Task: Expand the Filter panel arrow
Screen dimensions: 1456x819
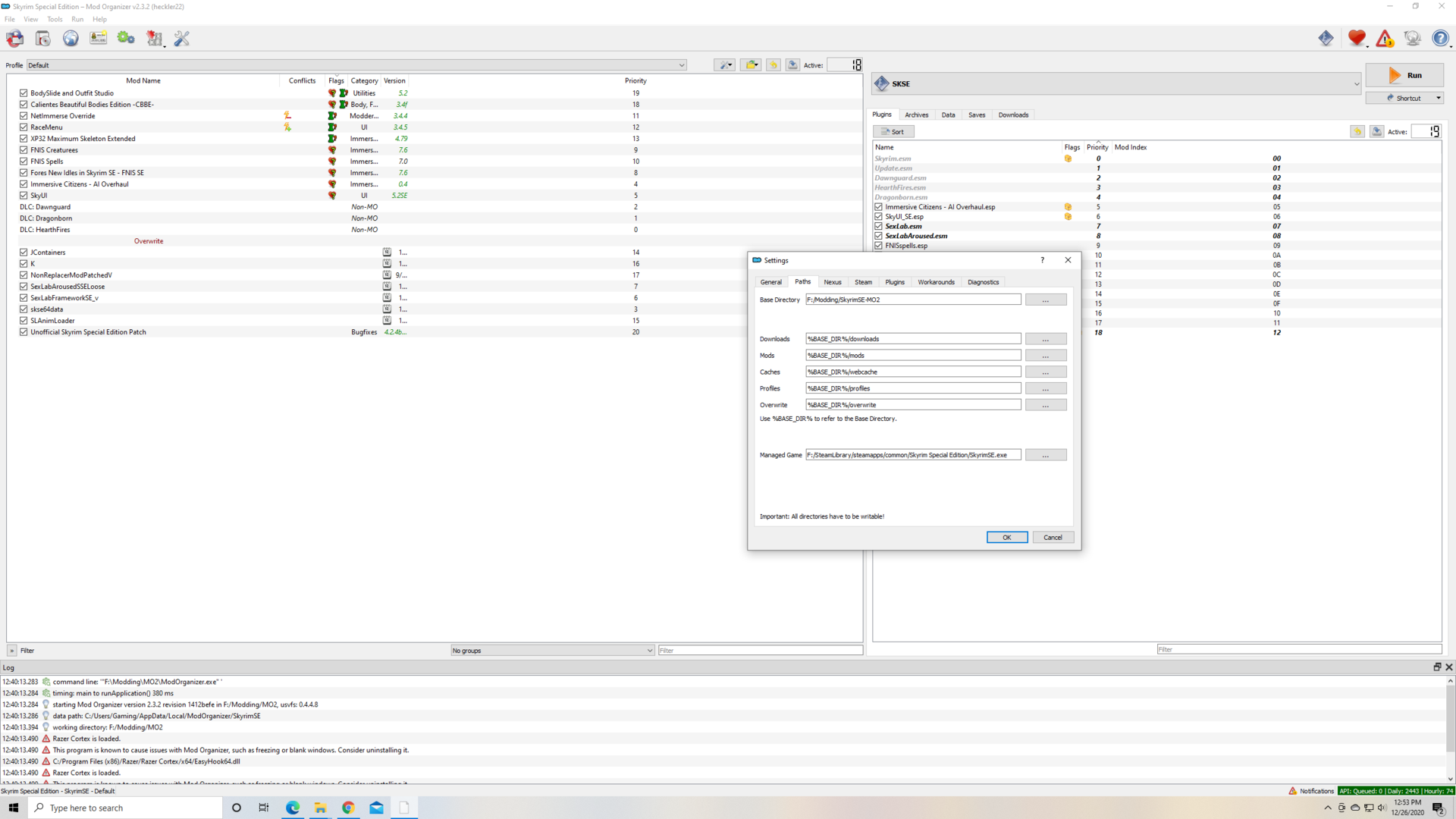Action: (11, 651)
